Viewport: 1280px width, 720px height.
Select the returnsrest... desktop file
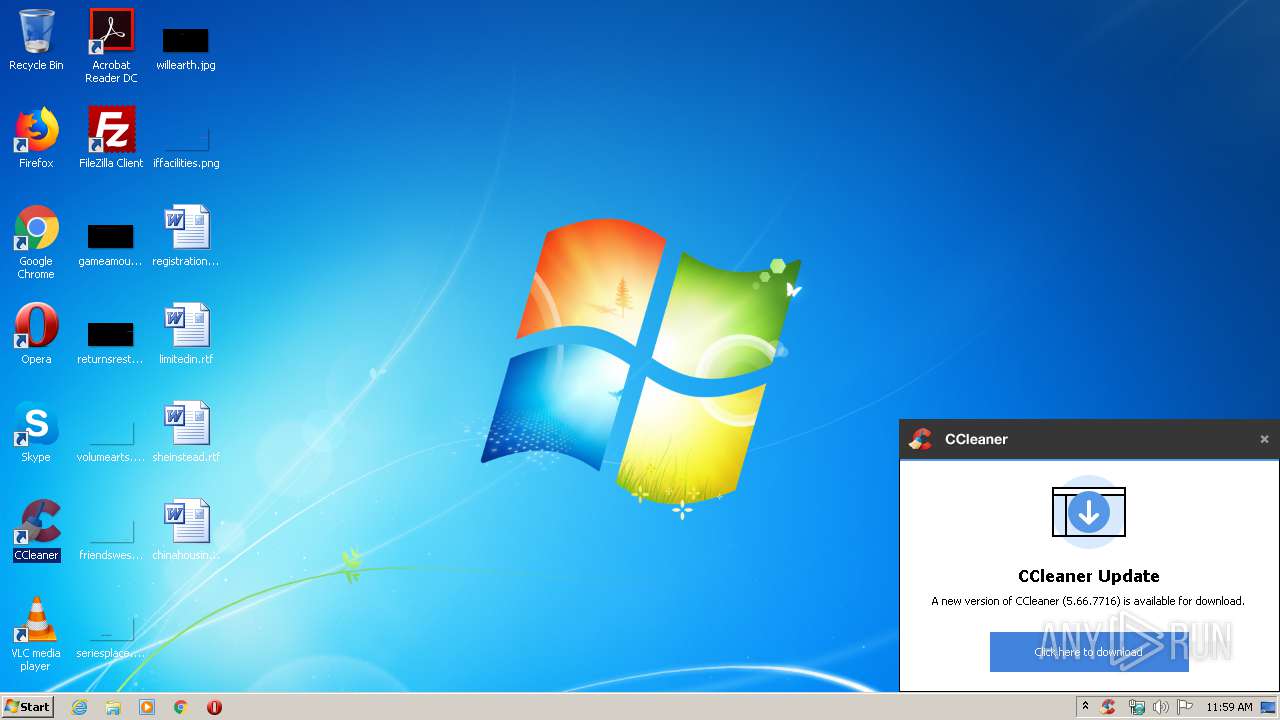pos(110,343)
